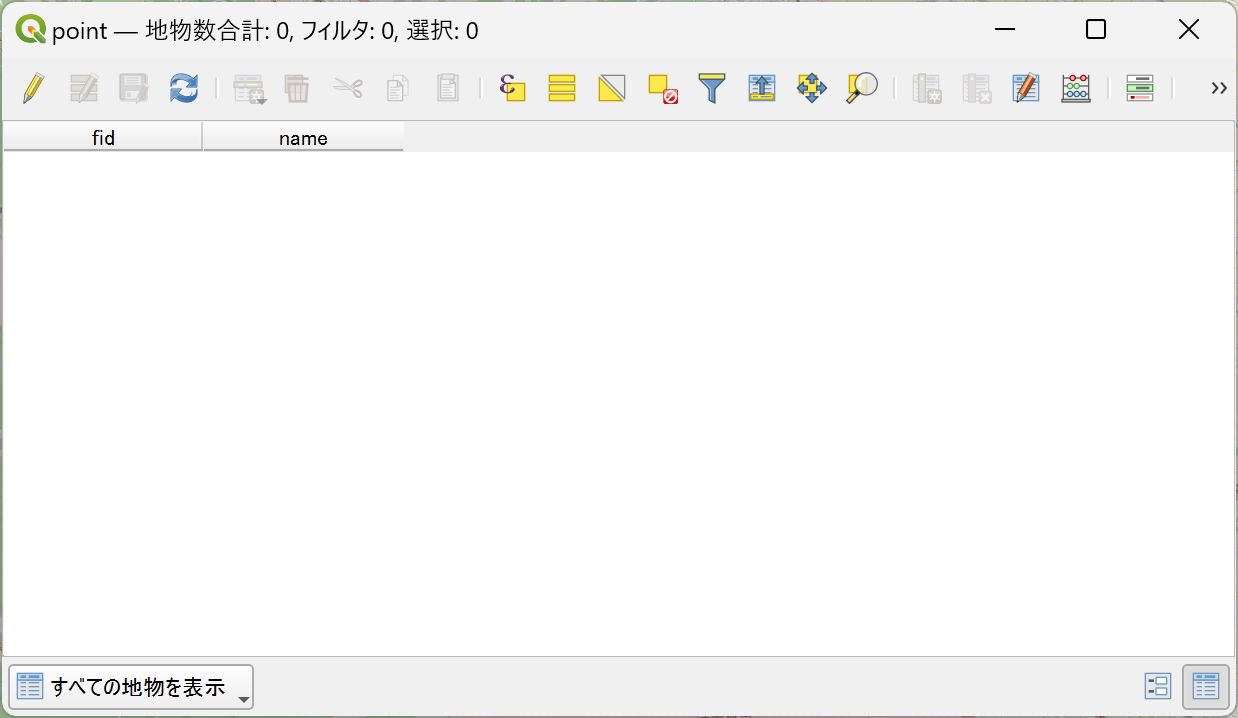The image size is (1238, 718).
Task: Open the organize columns icon
Action: (1026, 88)
